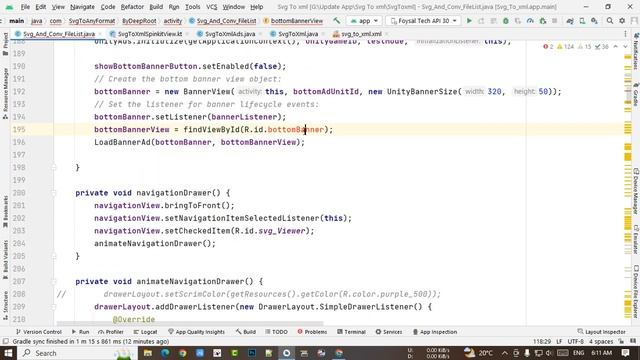Open Device File Explorer on right sidebar
The image size is (640, 360).
tap(636, 291)
